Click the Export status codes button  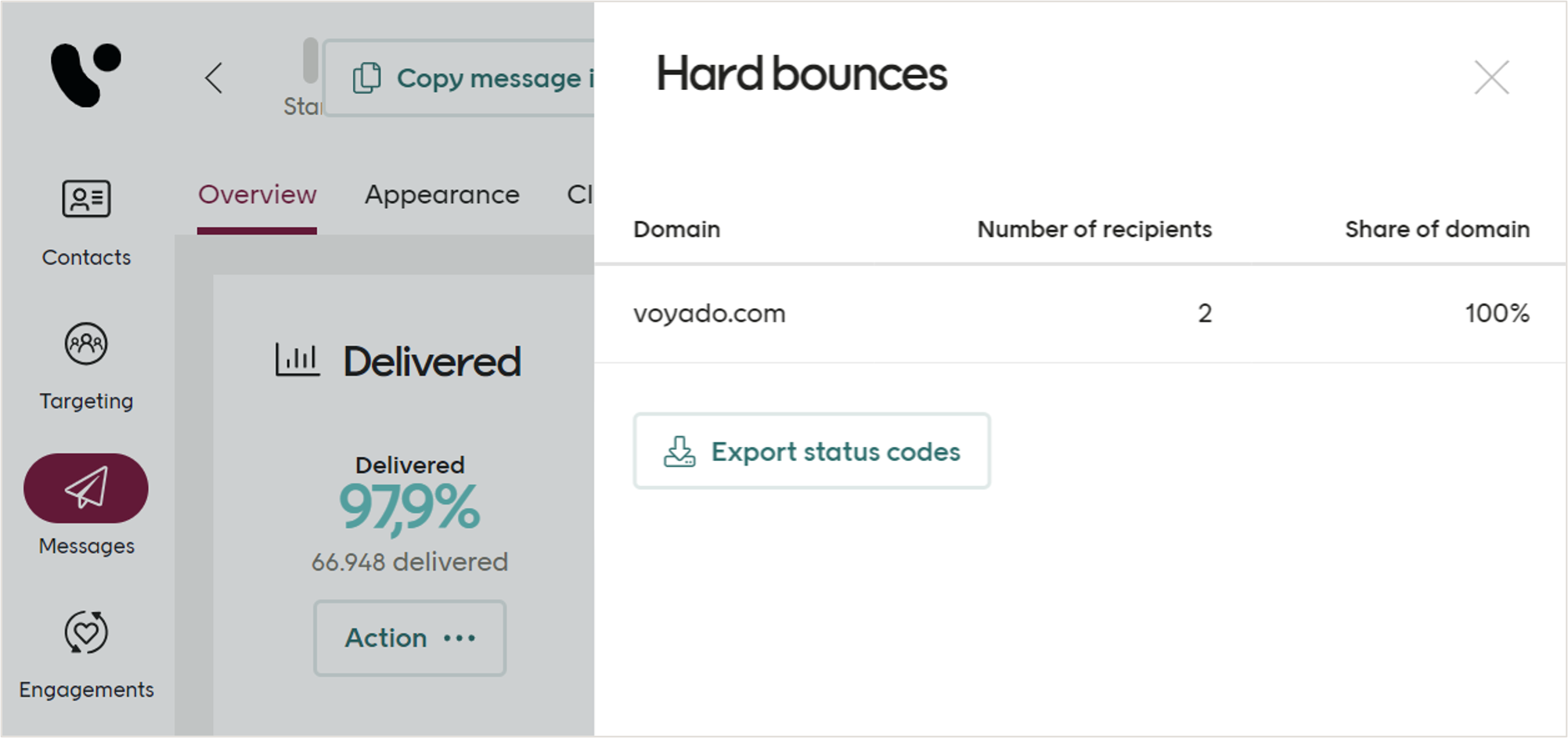811,451
